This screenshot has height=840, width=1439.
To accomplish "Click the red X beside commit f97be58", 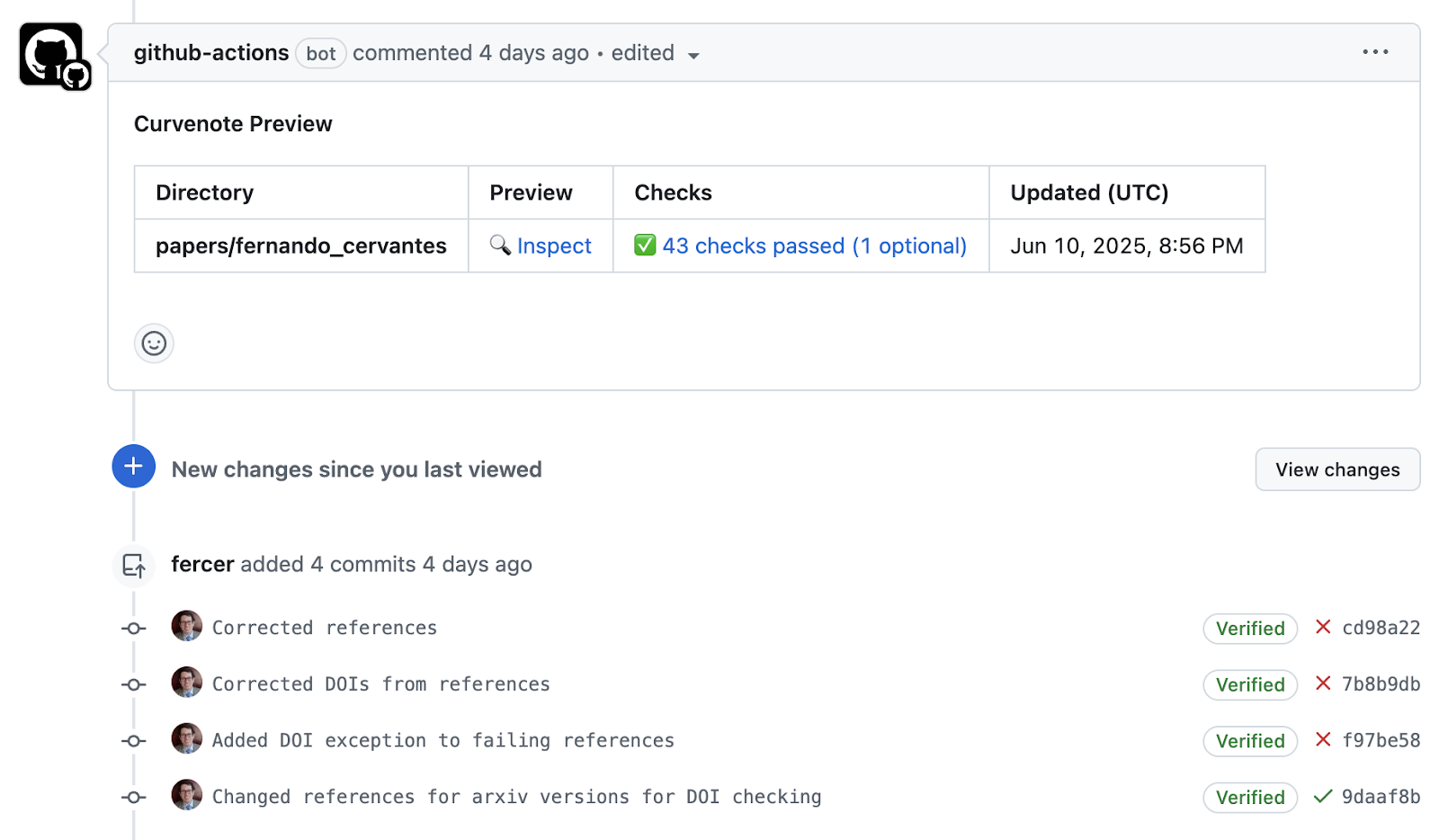I will click(1322, 740).
